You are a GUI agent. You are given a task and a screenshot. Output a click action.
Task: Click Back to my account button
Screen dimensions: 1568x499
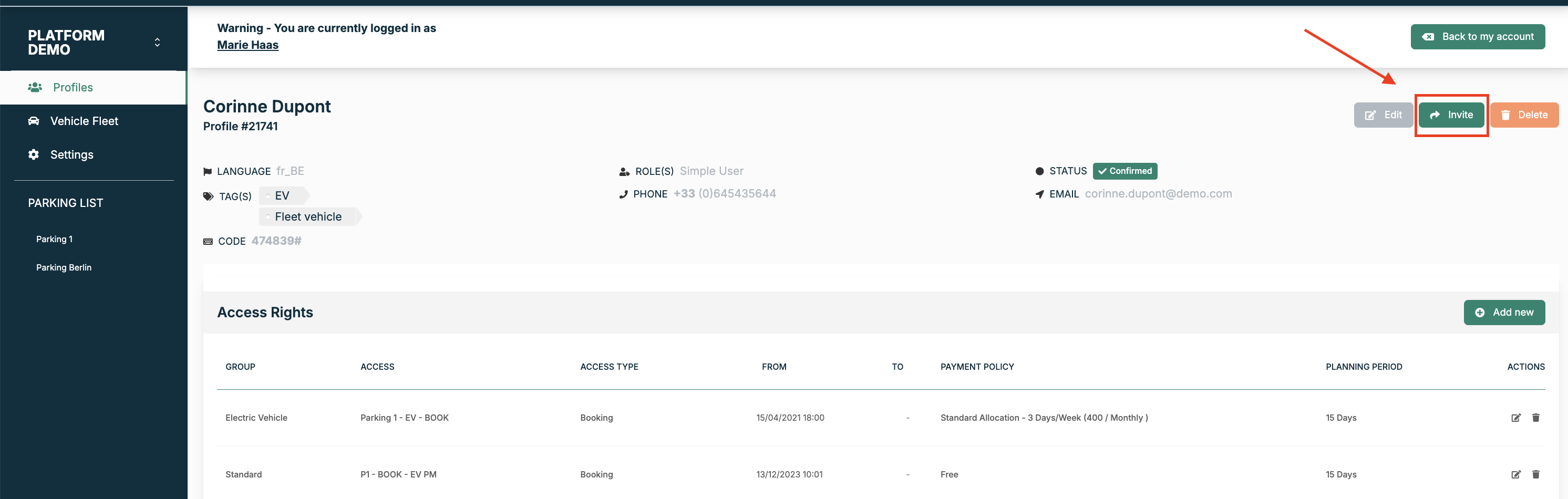click(1477, 37)
